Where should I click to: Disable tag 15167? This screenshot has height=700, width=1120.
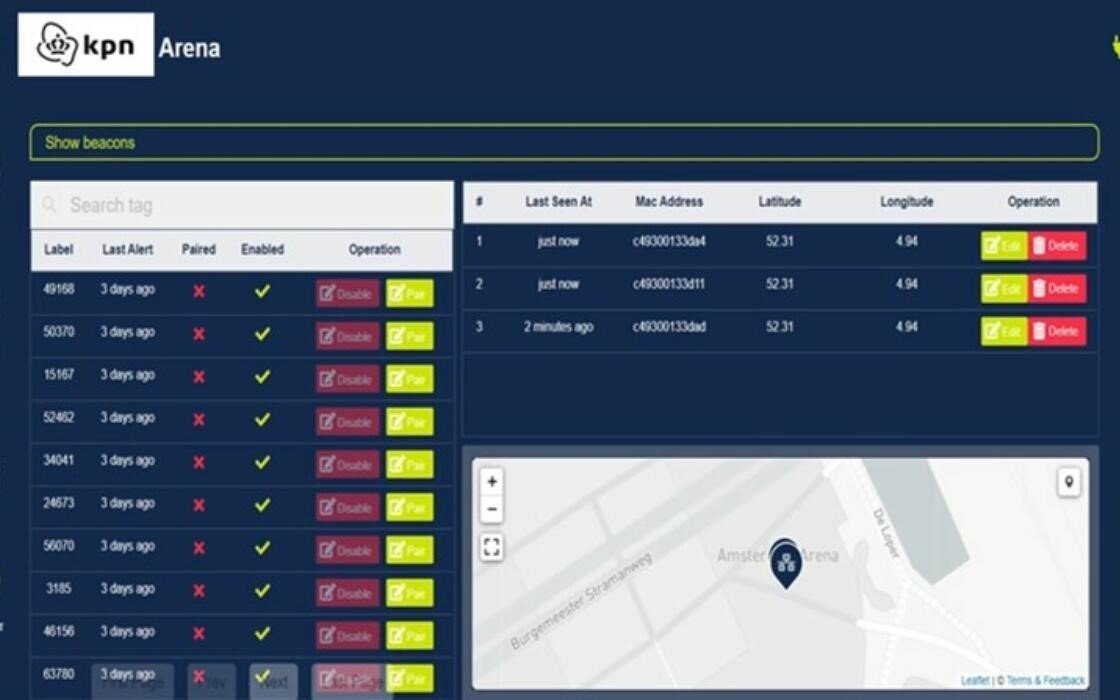tap(347, 379)
